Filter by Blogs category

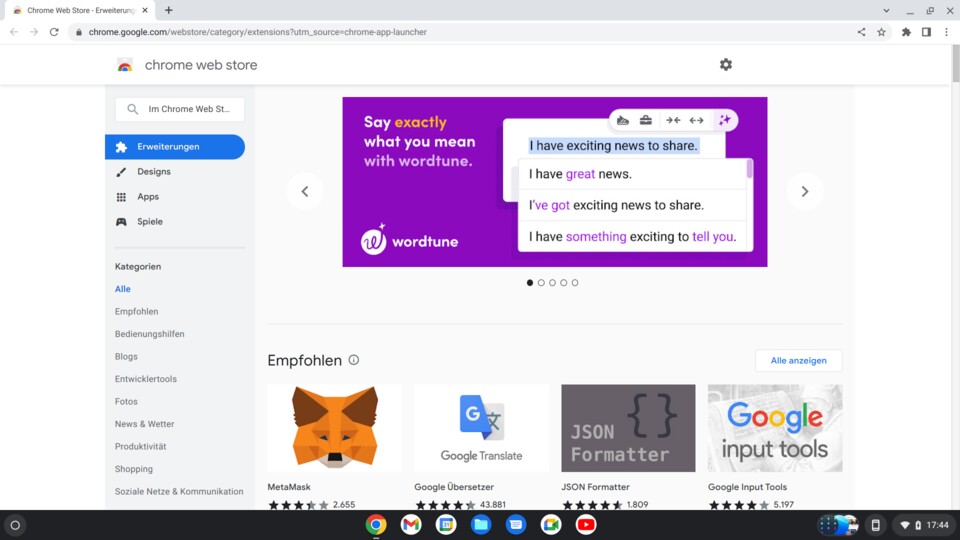pos(126,356)
